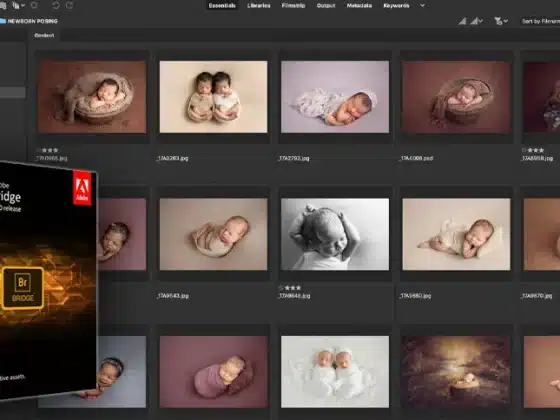
Task: Click filename _17A3263.jpg
Action: click(x=172, y=158)
